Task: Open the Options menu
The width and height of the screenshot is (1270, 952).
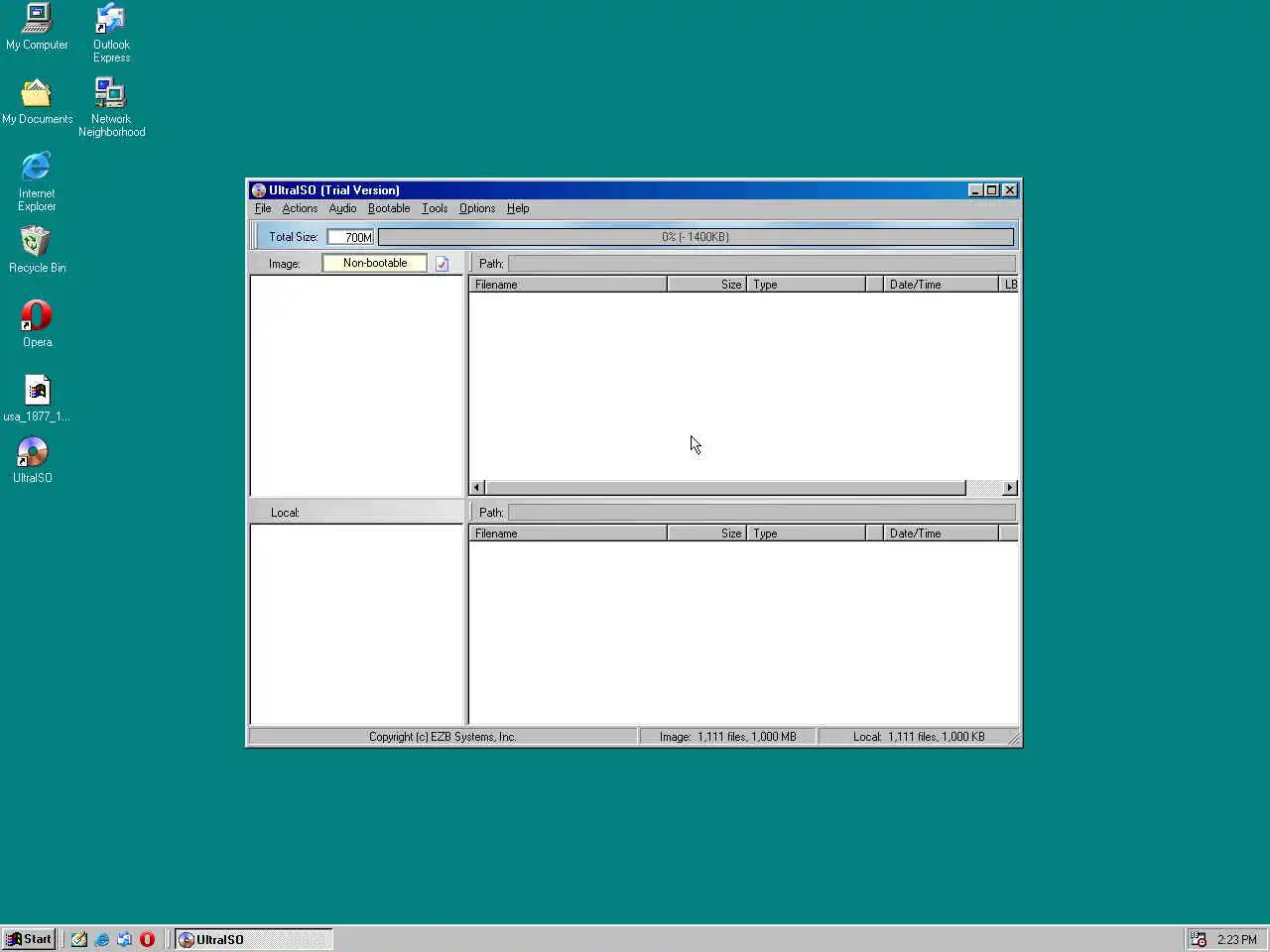Action: 477,208
